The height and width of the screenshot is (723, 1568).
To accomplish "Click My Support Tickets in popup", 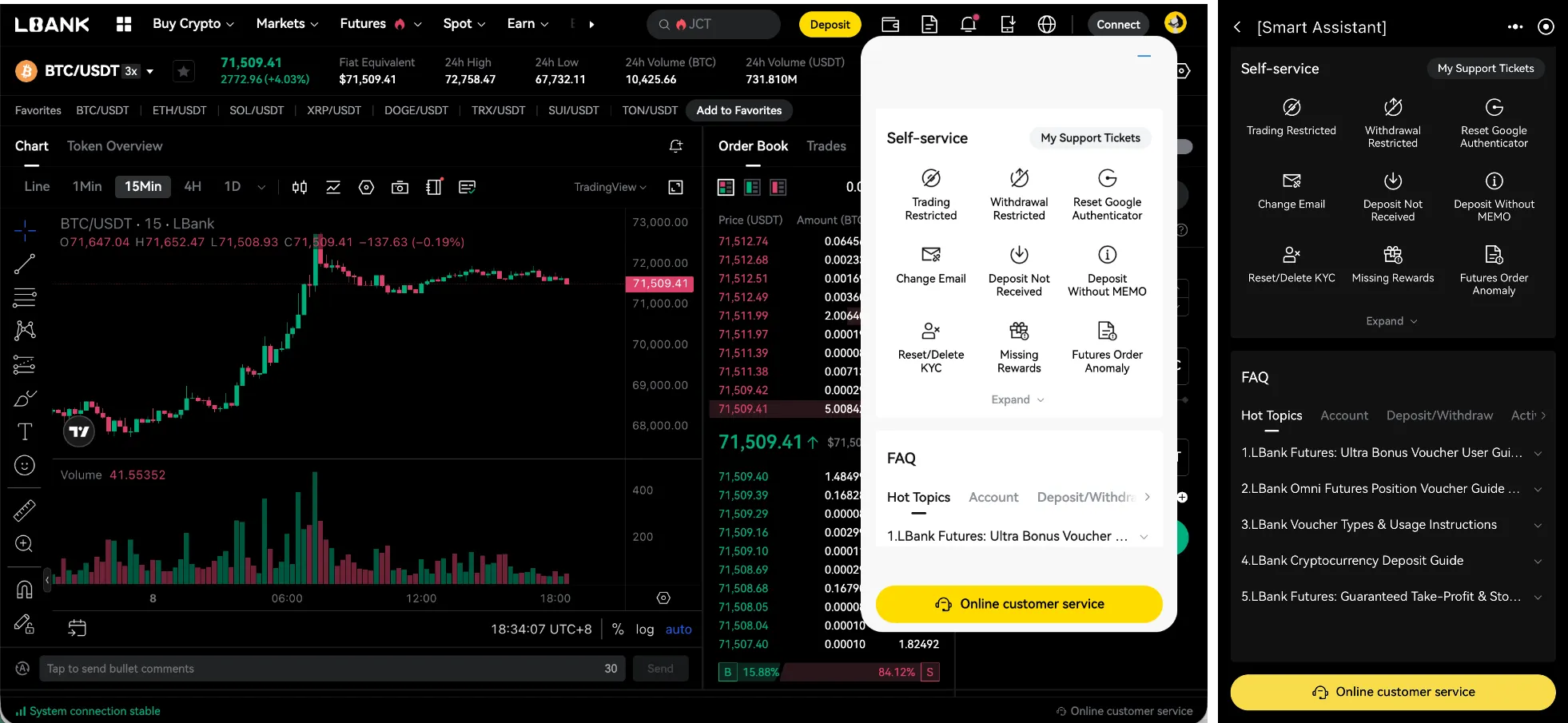I will (1090, 138).
